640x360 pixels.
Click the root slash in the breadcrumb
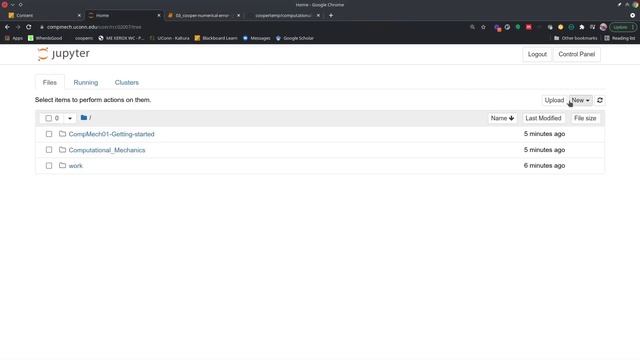[x=90, y=118]
